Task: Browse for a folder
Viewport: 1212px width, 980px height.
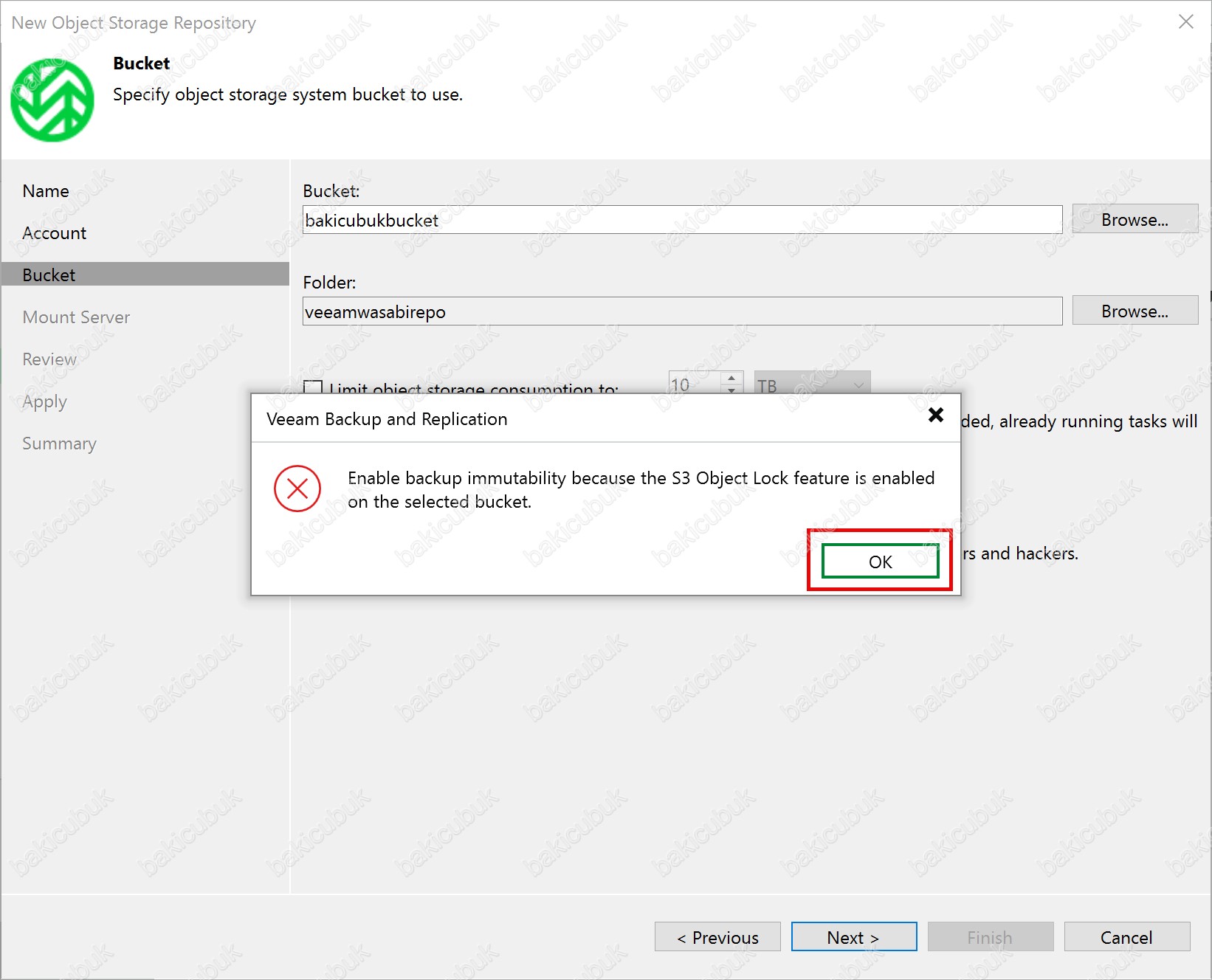Action: point(1134,311)
